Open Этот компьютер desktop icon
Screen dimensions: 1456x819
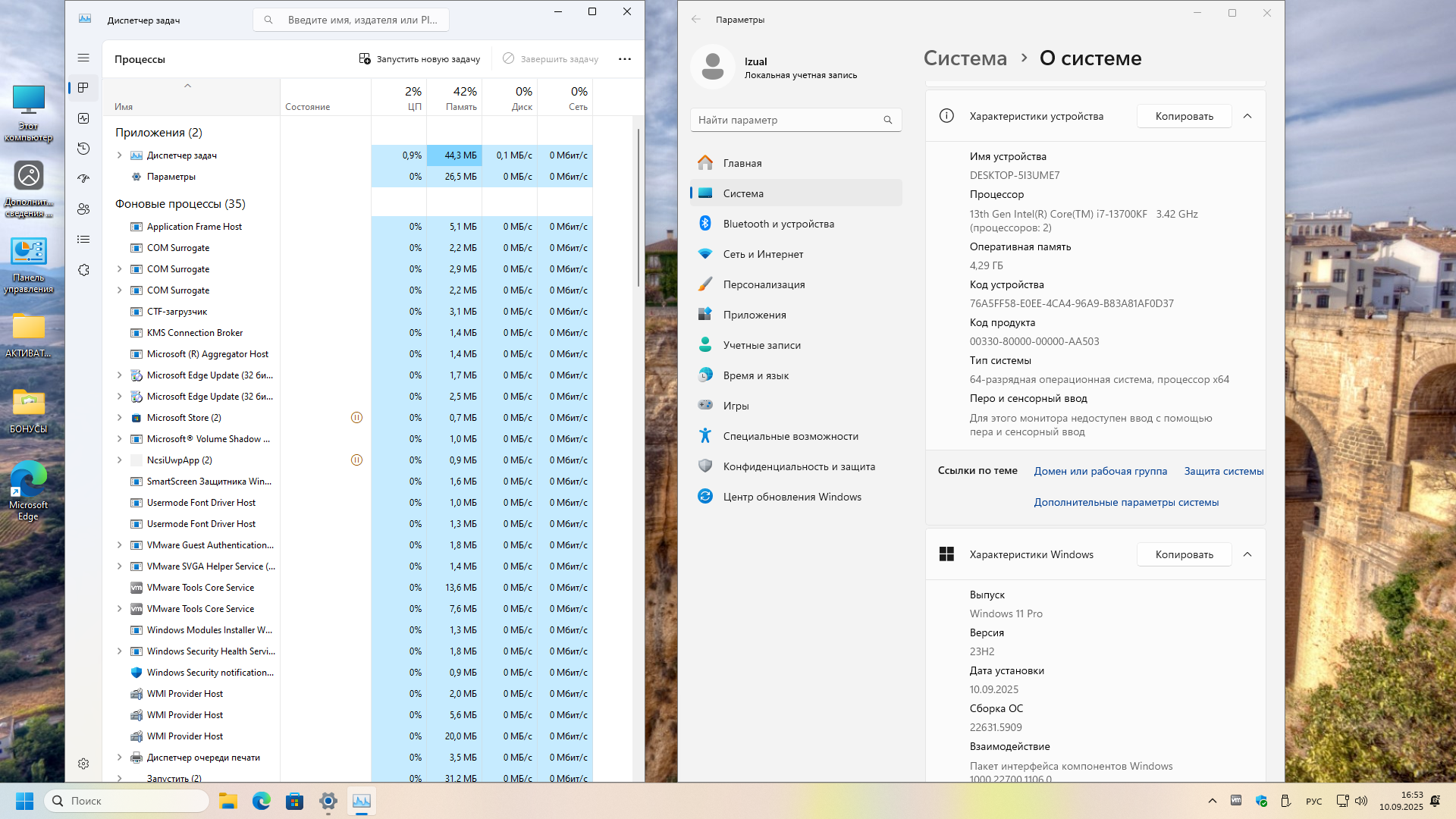(28, 114)
